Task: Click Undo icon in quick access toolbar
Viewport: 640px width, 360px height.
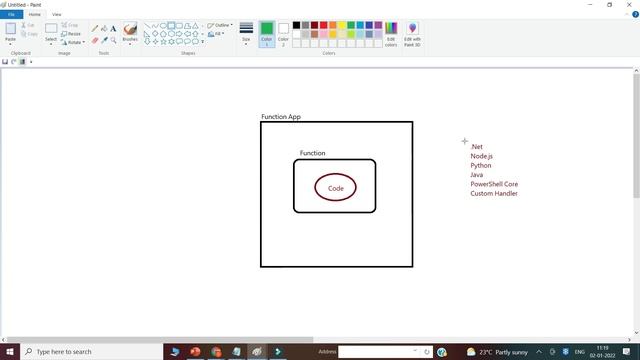Action: (14, 62)
